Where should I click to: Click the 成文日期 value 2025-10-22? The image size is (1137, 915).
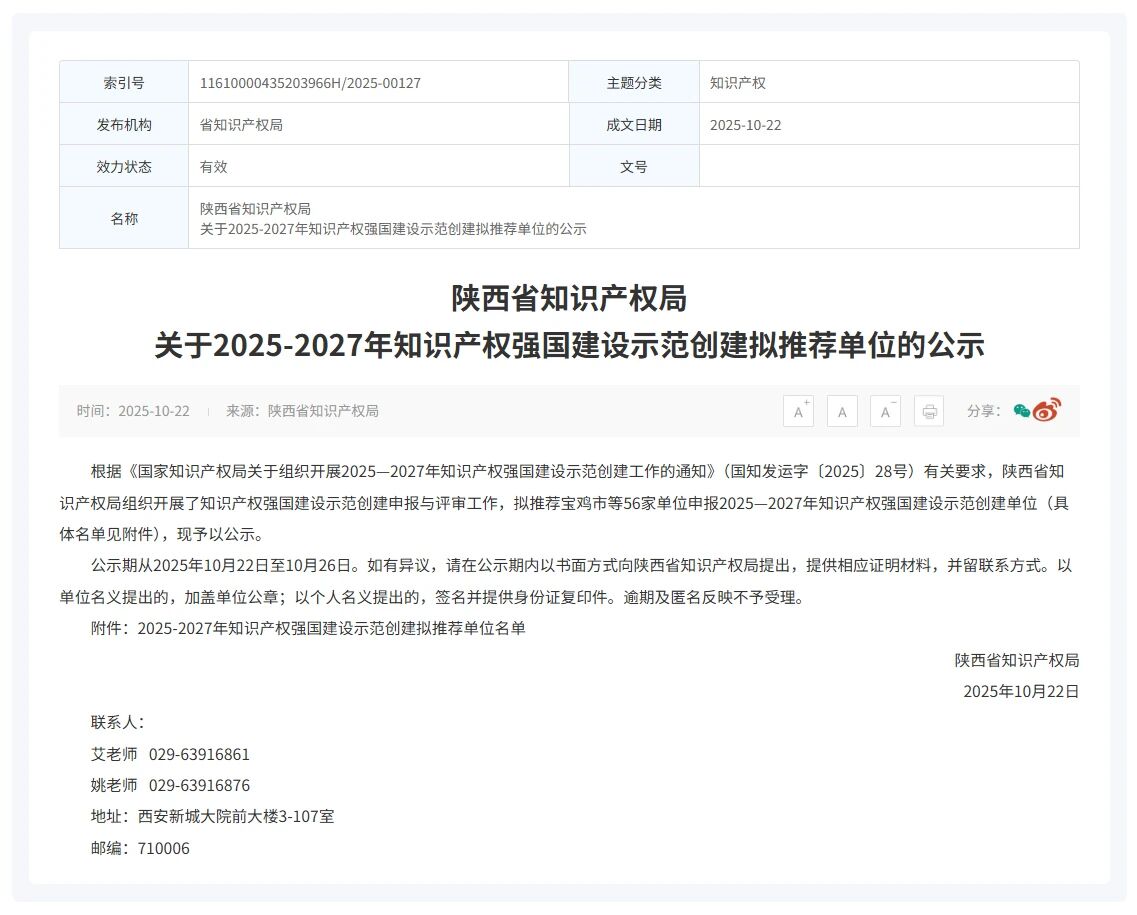(745, 125)
